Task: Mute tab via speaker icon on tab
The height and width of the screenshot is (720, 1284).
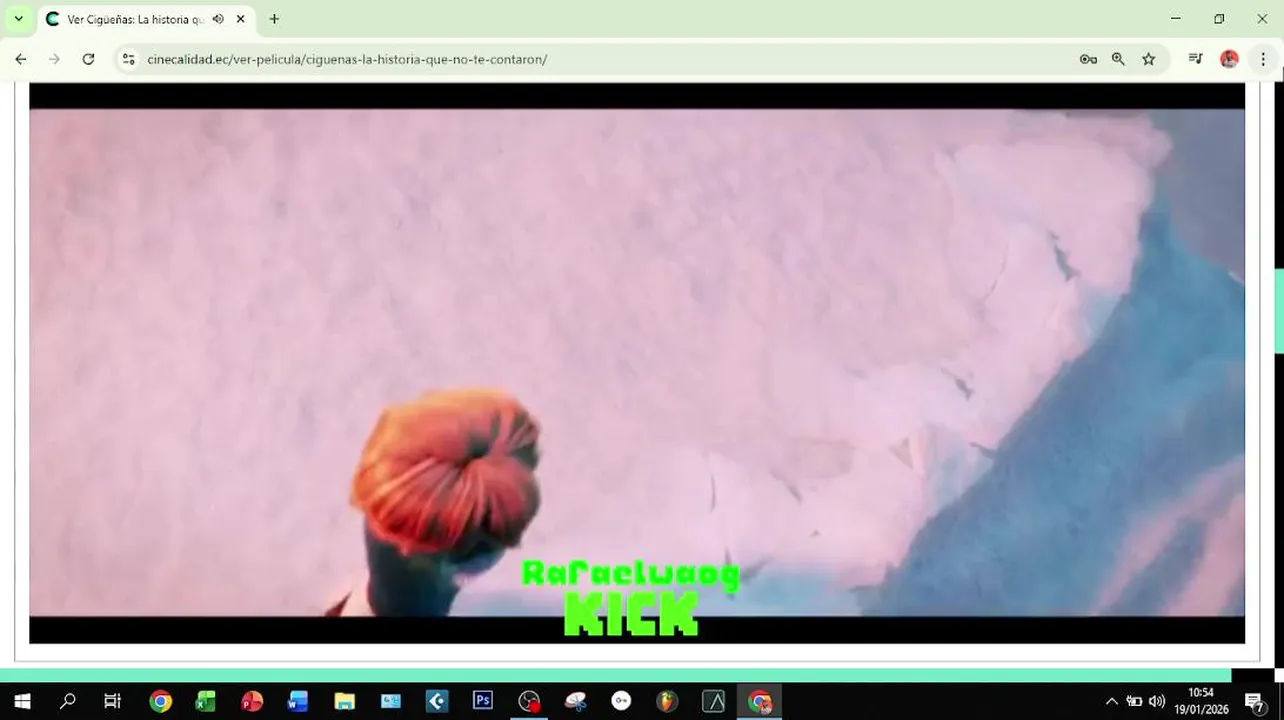Action: (x=218, y=19)
